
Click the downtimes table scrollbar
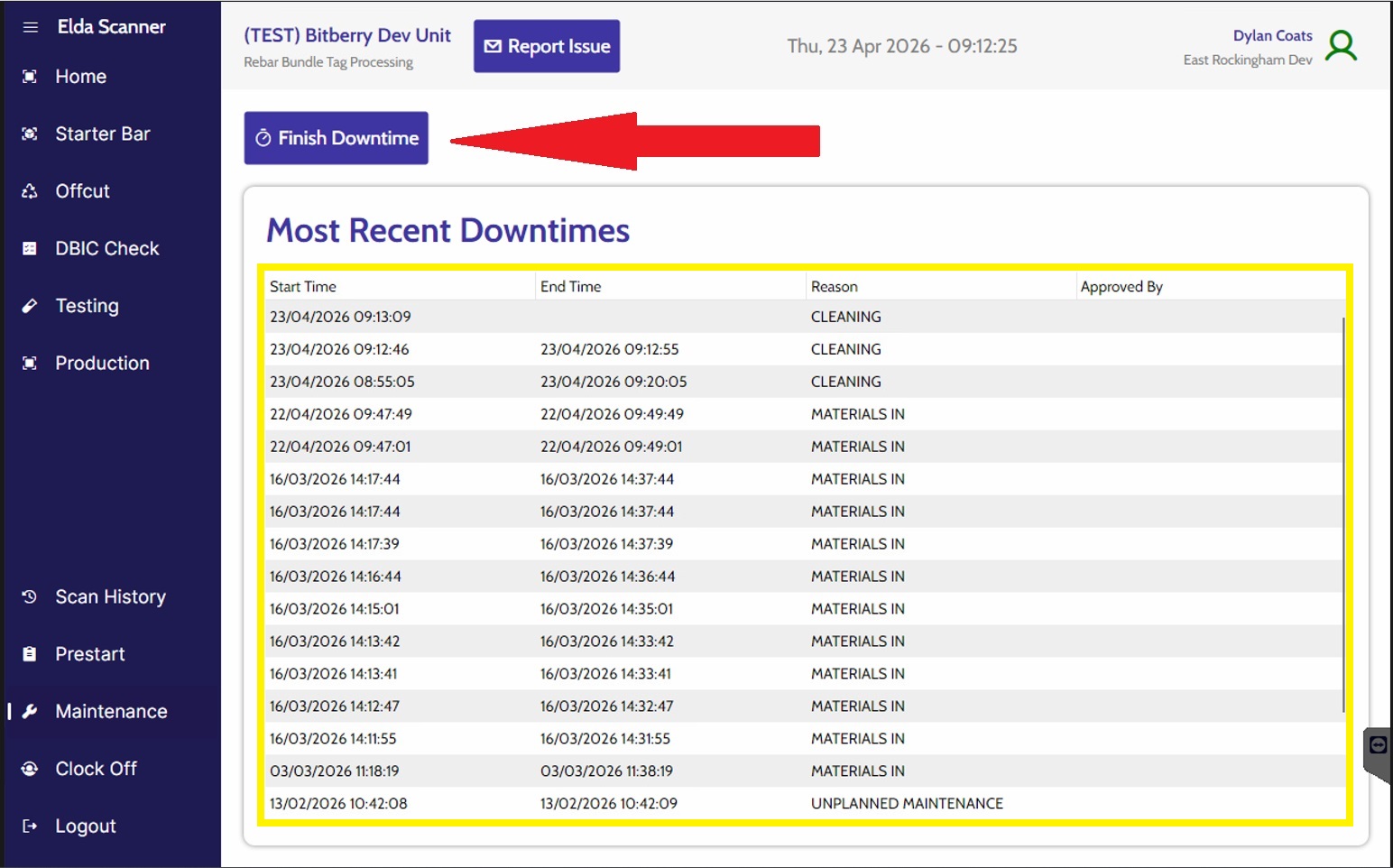1343,514
